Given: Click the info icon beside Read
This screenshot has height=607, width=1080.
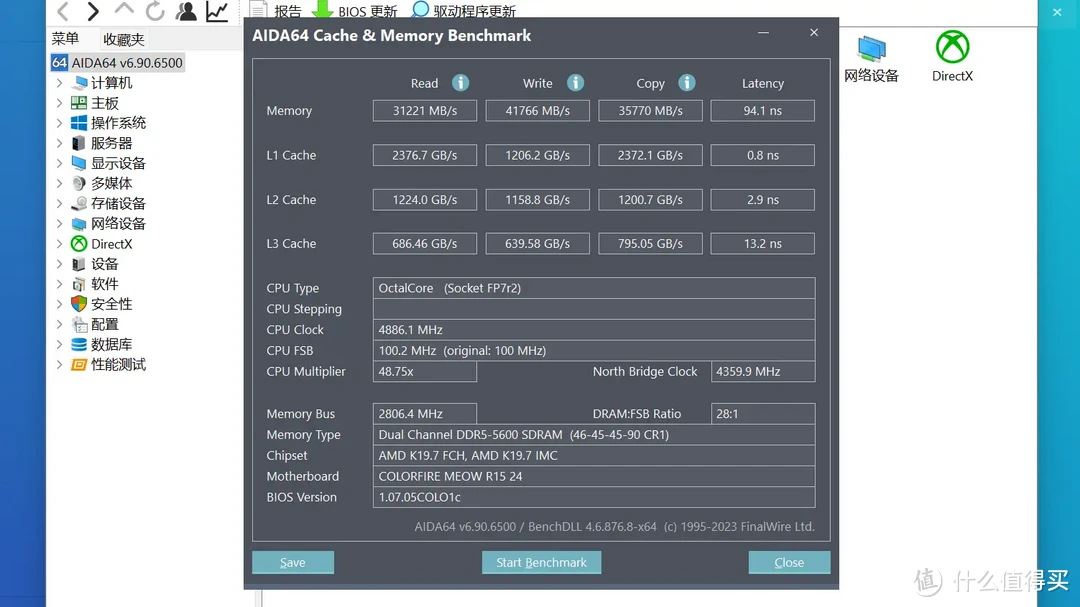Looking at the screenshot, I should pyautogui.click(x=460, y=83).
